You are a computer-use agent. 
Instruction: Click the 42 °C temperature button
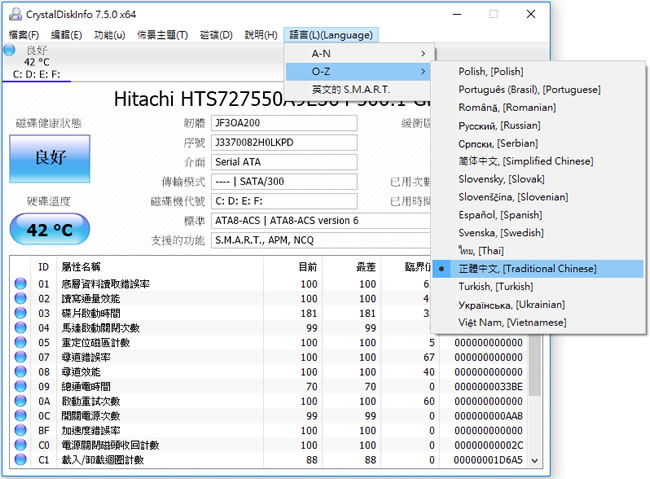(x=50, y=229)
